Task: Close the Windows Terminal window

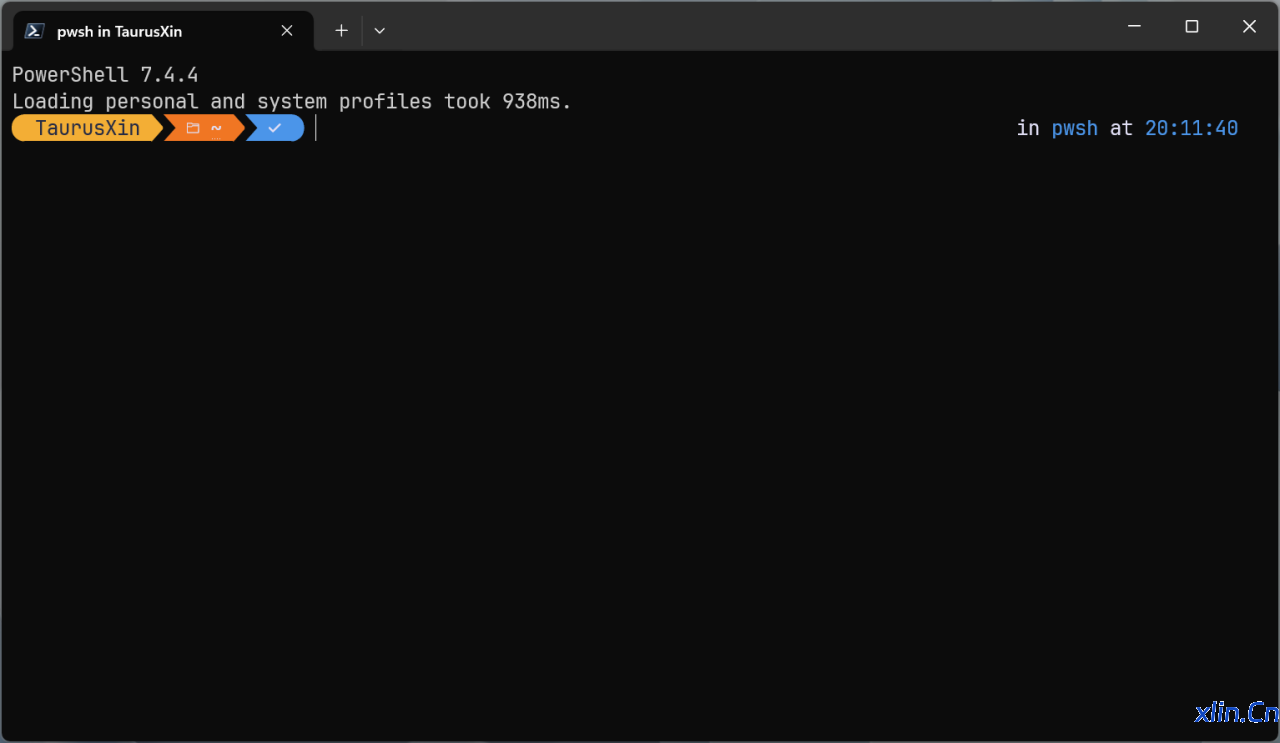Action: click(1250, 27)
